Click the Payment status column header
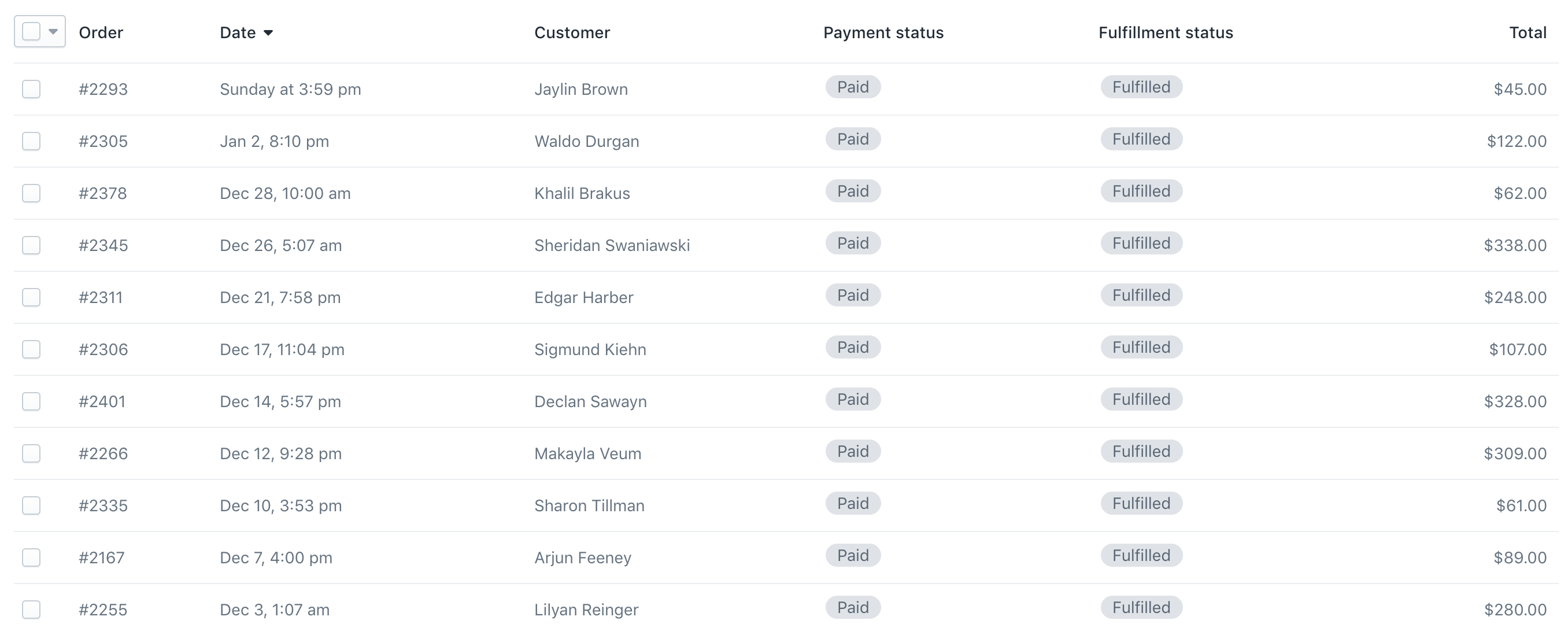This screenshot has width=1568, height=635. [x=883, y=33]
